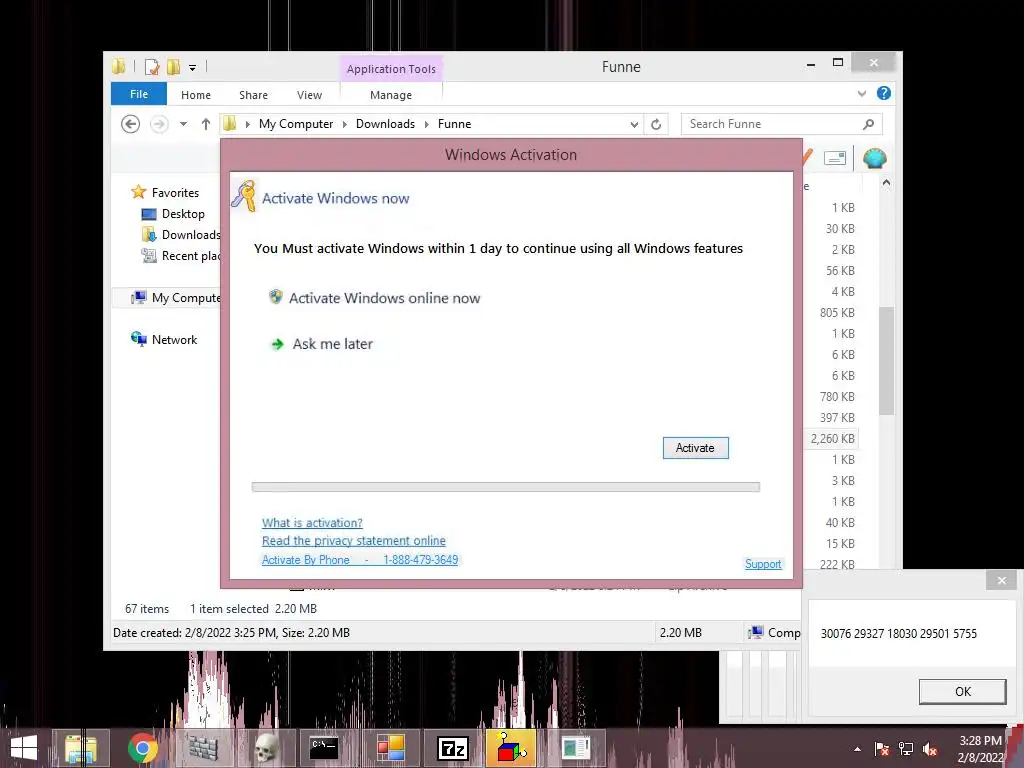This screenshot has height=768, width=1024.
Task: Open recent locations dropdown arrow
Action: [184, 124]
